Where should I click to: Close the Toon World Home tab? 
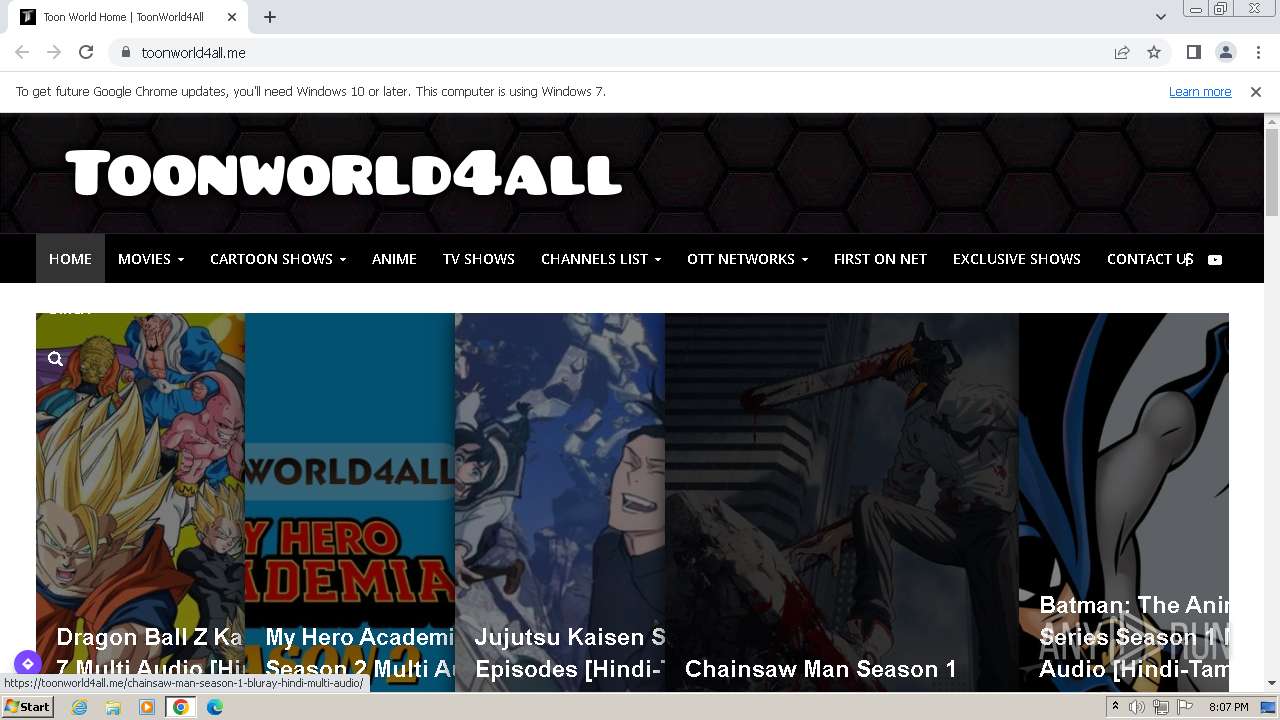(232, 17)
